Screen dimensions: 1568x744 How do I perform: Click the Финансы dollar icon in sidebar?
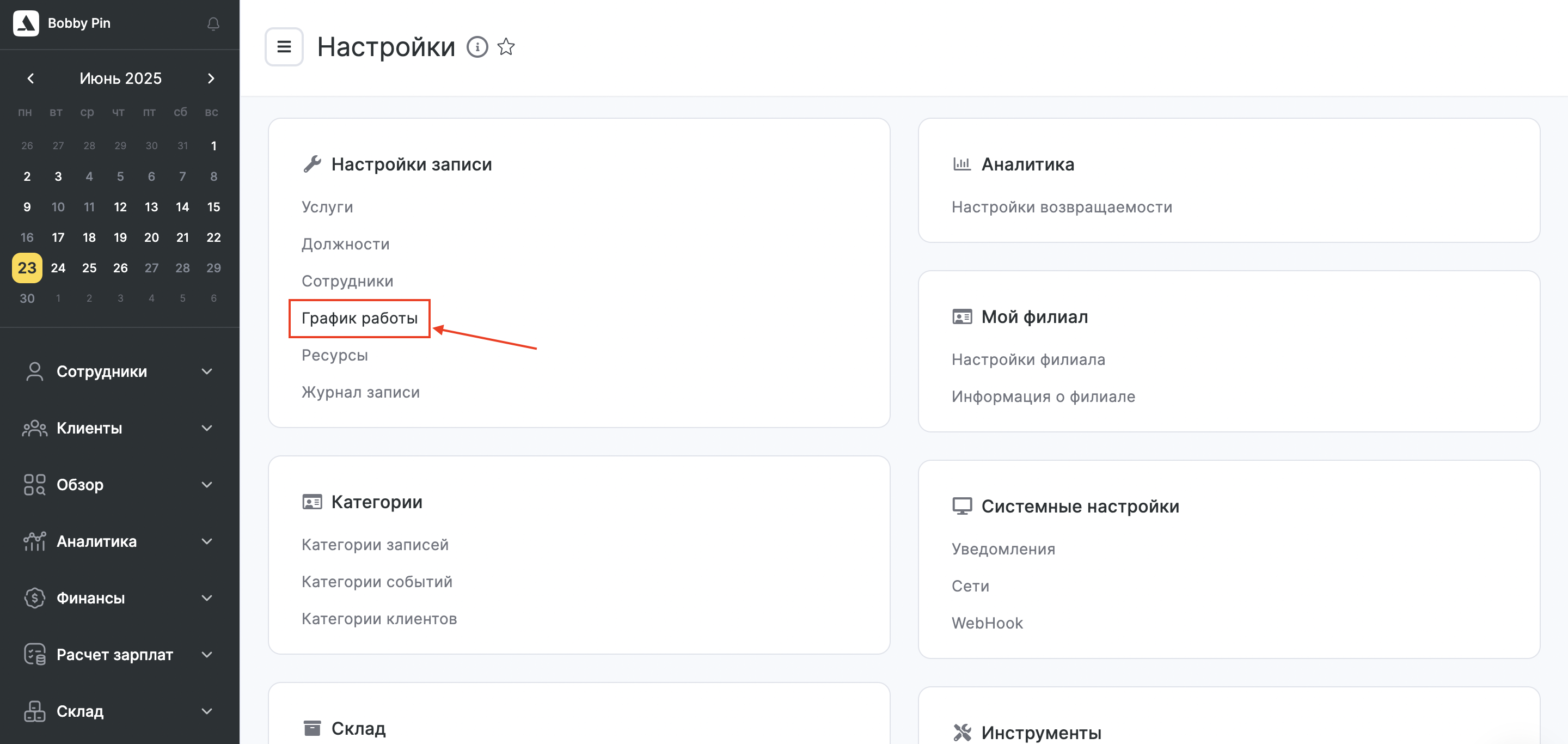[35, 598]
